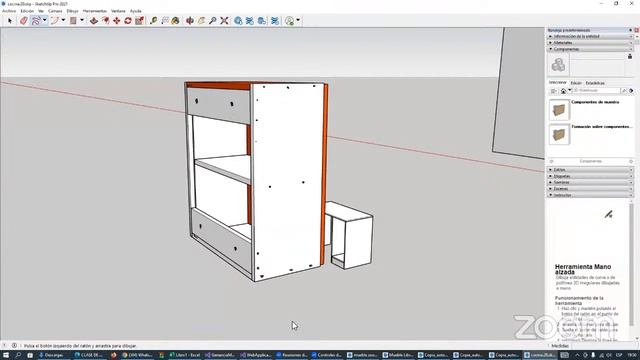
Task: Pick the Move tool
Action: [117, 20]
